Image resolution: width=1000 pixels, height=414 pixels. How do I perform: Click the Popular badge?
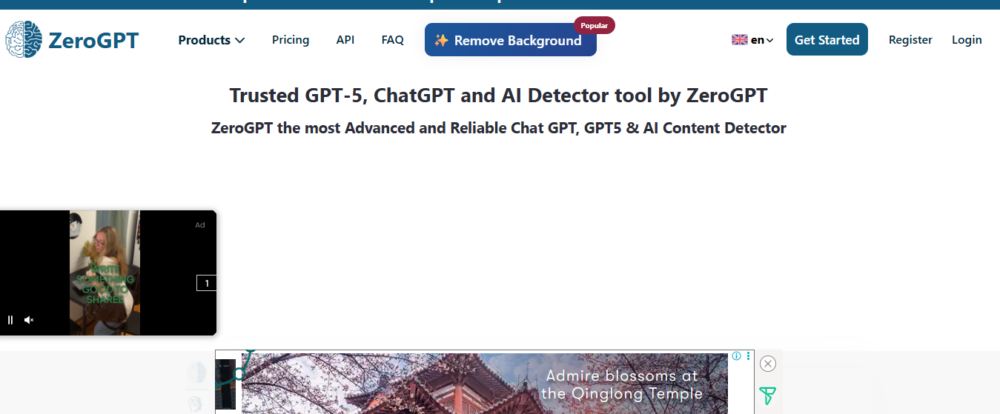coord(594,26)
